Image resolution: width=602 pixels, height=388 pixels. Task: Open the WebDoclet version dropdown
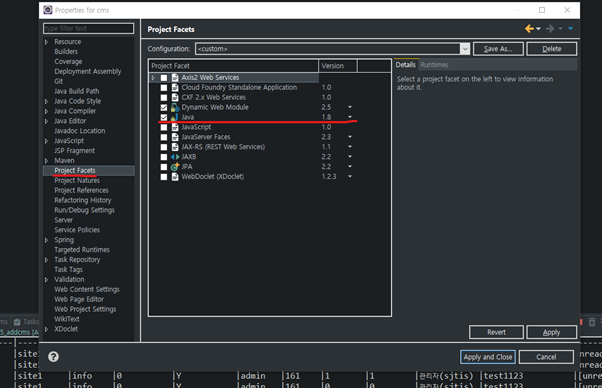(x=350, y=176)
